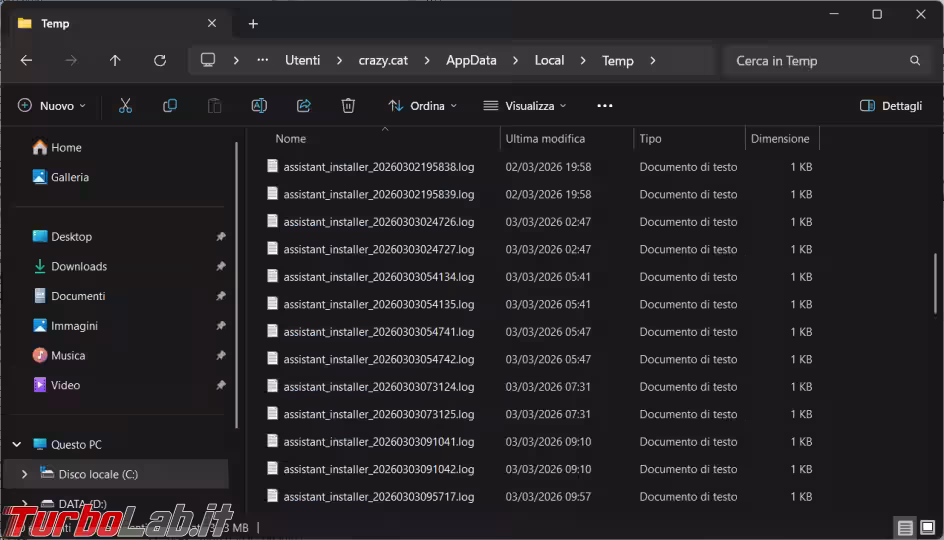Image resolution: width=944 pixels, height=540 pixels.
Task: Sort by the Ultima modifica column header
Action: tap(545, 139)
